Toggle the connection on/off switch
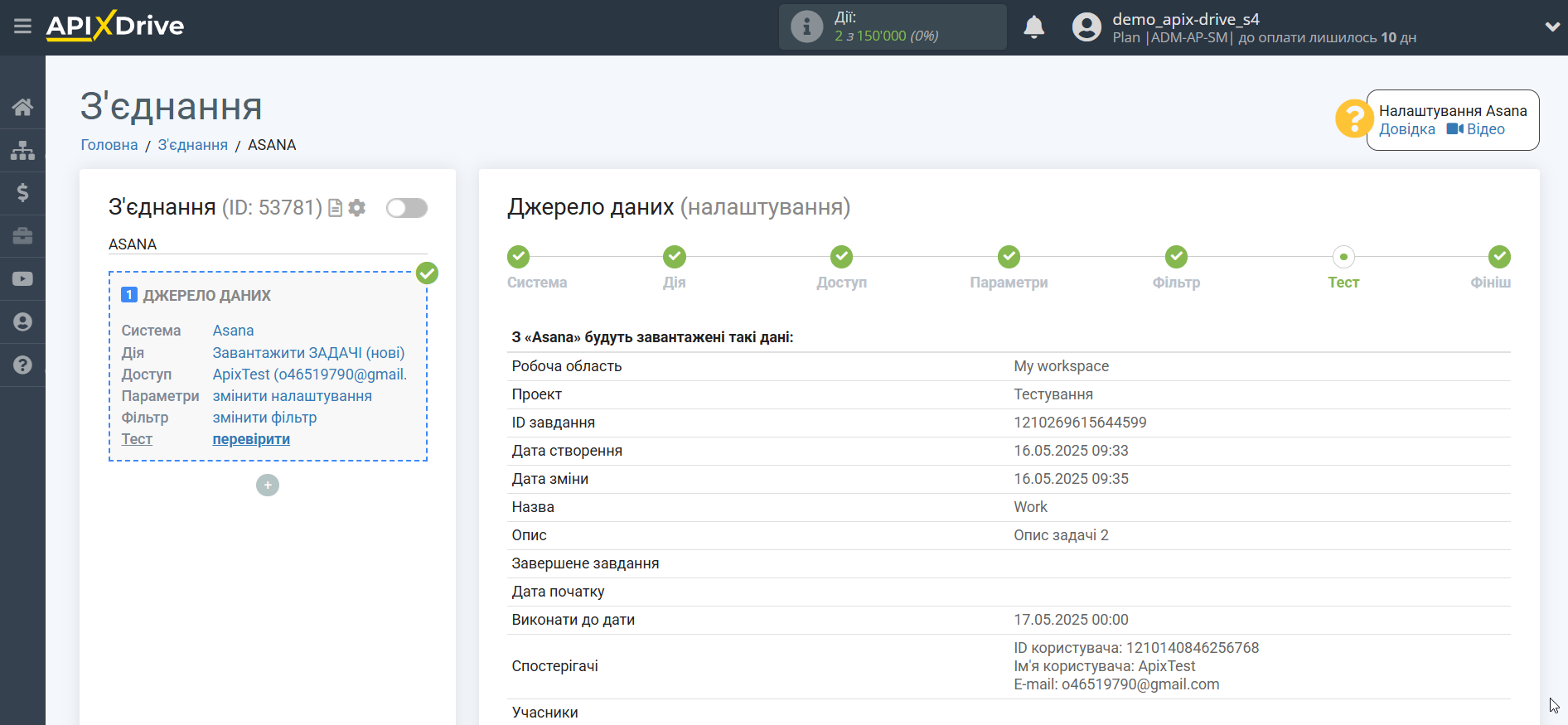Viewport: 1568px width, 725px height. [x=407, y=208]
